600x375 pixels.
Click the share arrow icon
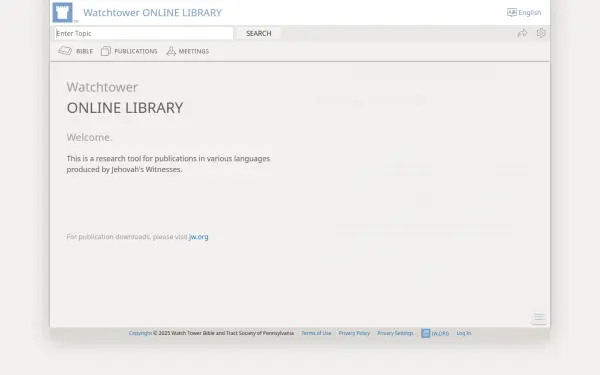click(522, 33)
